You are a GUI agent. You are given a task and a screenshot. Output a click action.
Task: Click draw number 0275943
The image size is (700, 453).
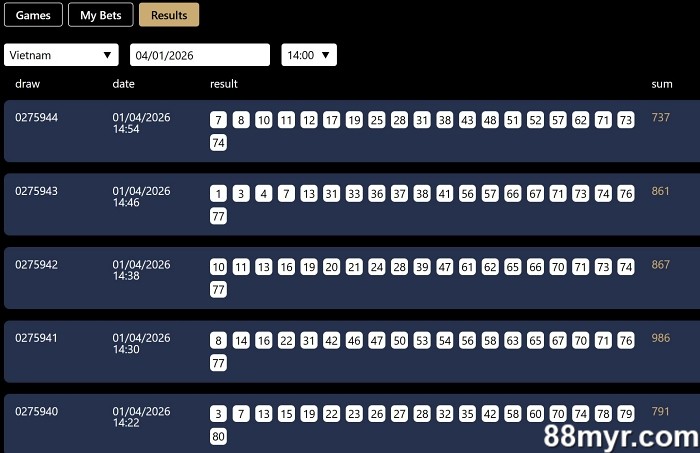(x=36, y=191)
